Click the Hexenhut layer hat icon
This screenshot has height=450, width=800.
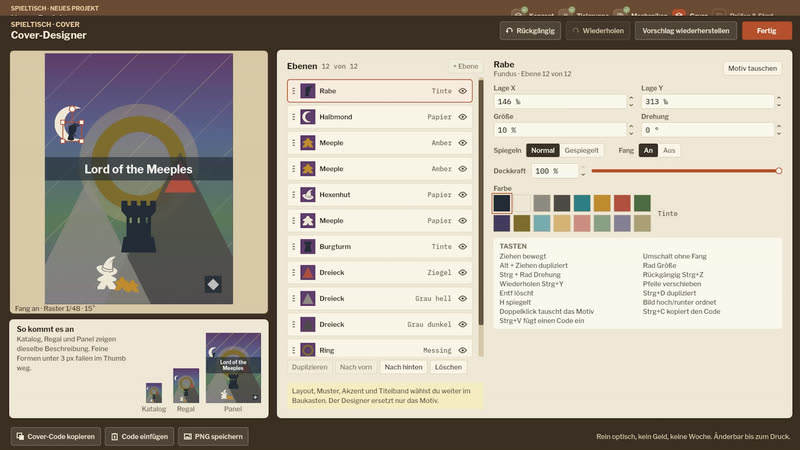[x=307, y=194]
